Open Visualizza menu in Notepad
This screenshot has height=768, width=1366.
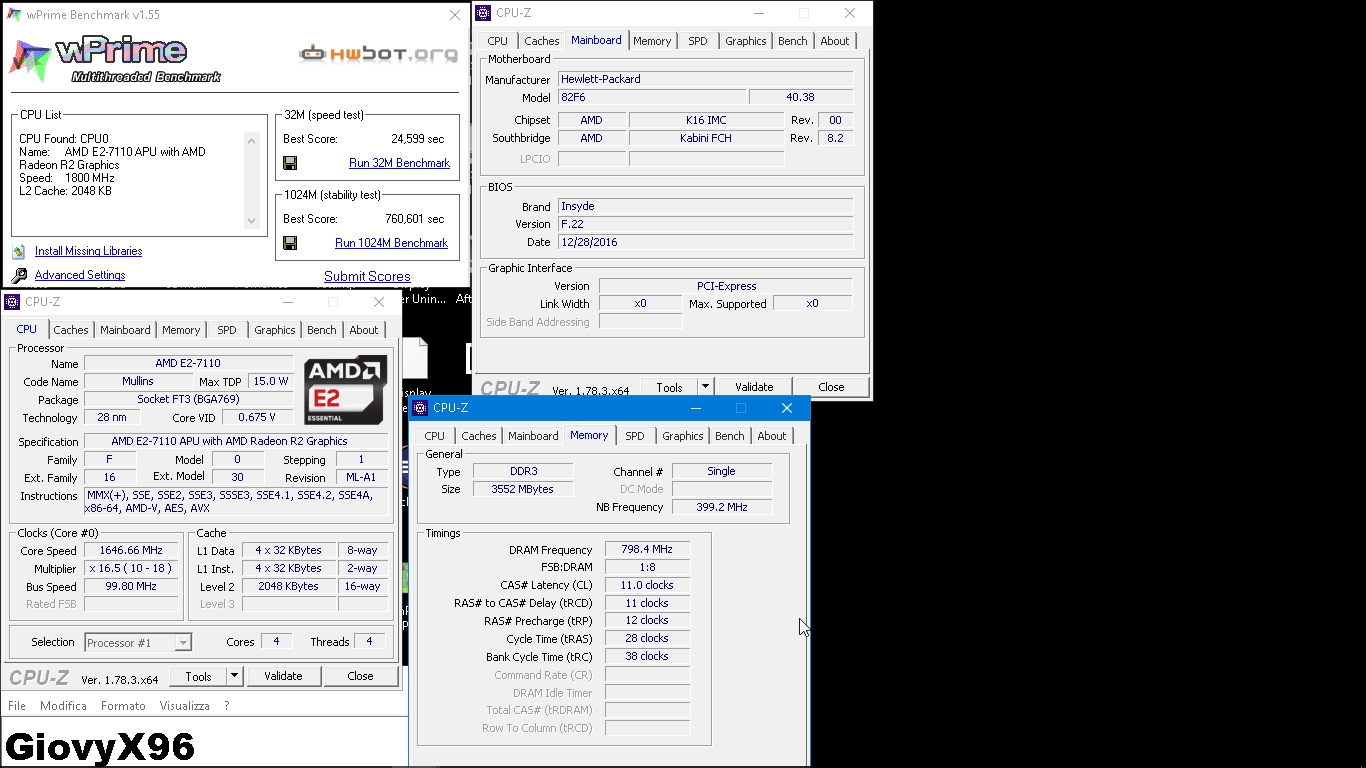pyautogui.click(x=185, y=706)
